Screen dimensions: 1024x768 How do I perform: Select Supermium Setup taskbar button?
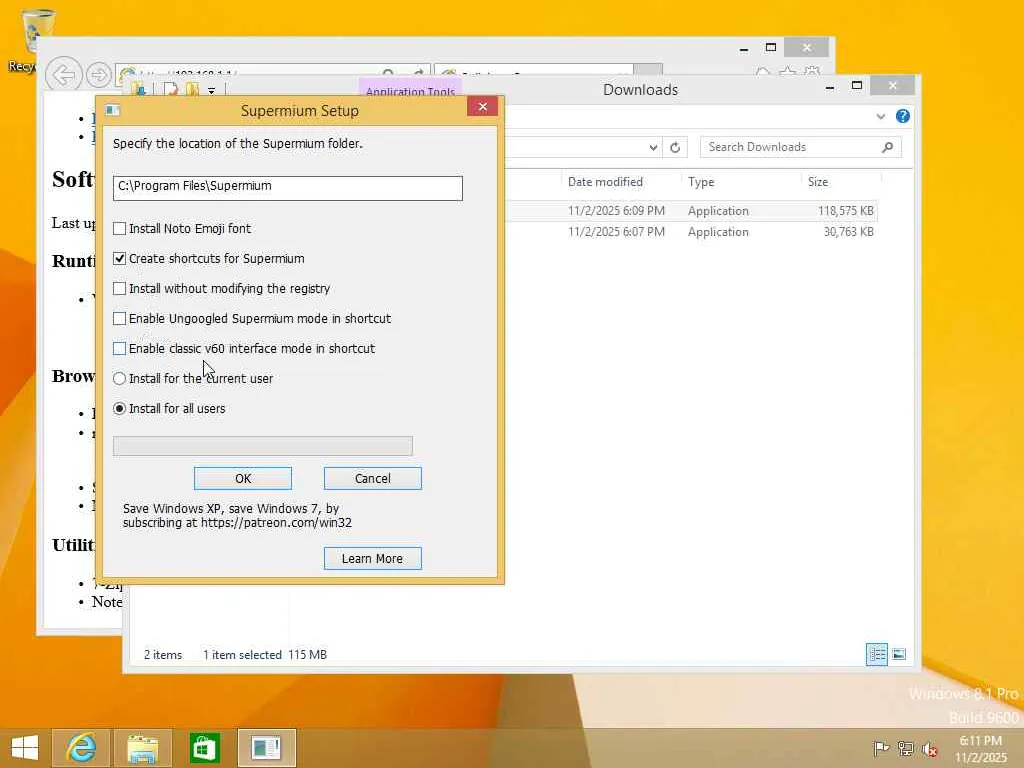[x=266, y=748]
